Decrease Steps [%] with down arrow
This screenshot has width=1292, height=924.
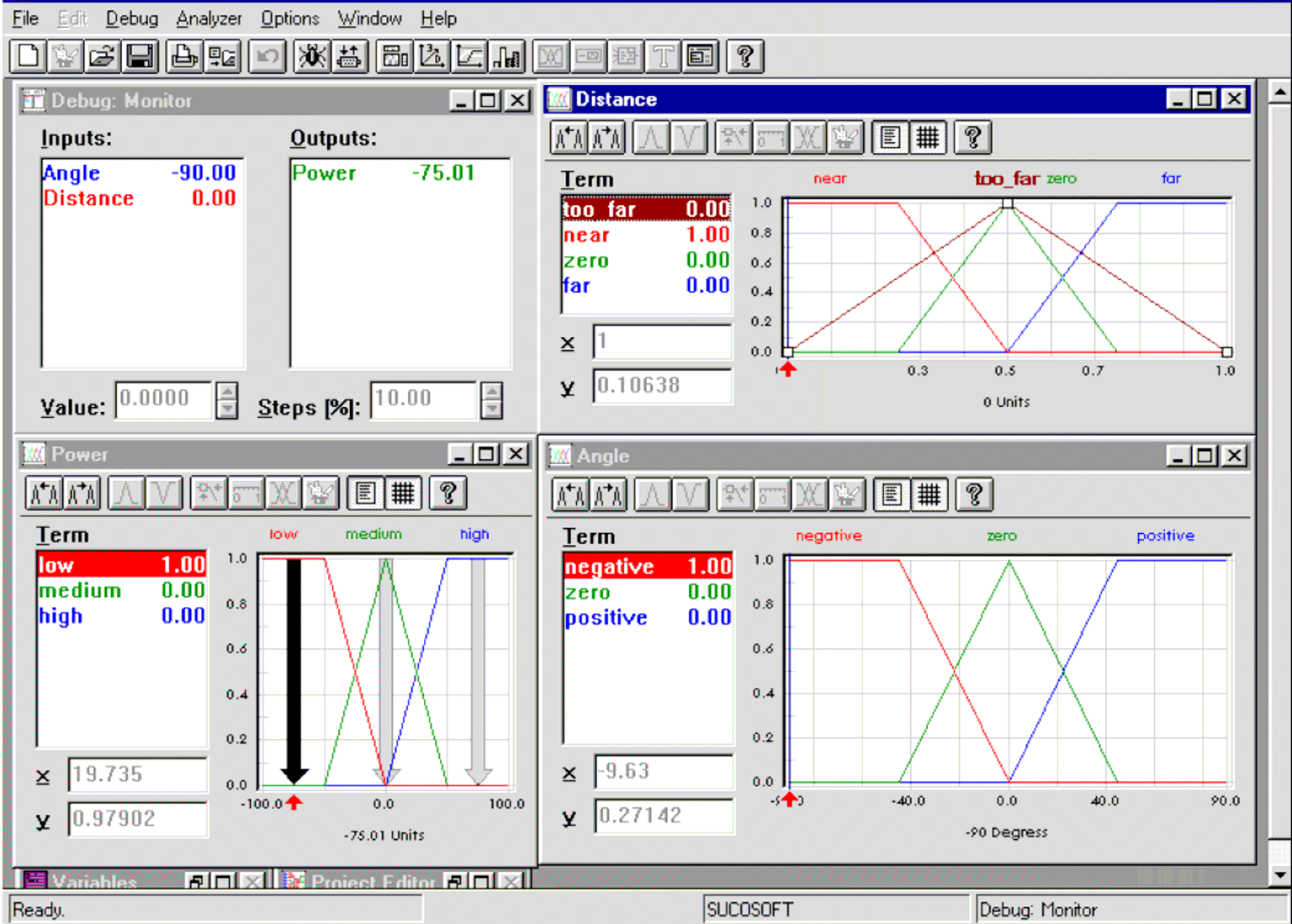point(492,409)
